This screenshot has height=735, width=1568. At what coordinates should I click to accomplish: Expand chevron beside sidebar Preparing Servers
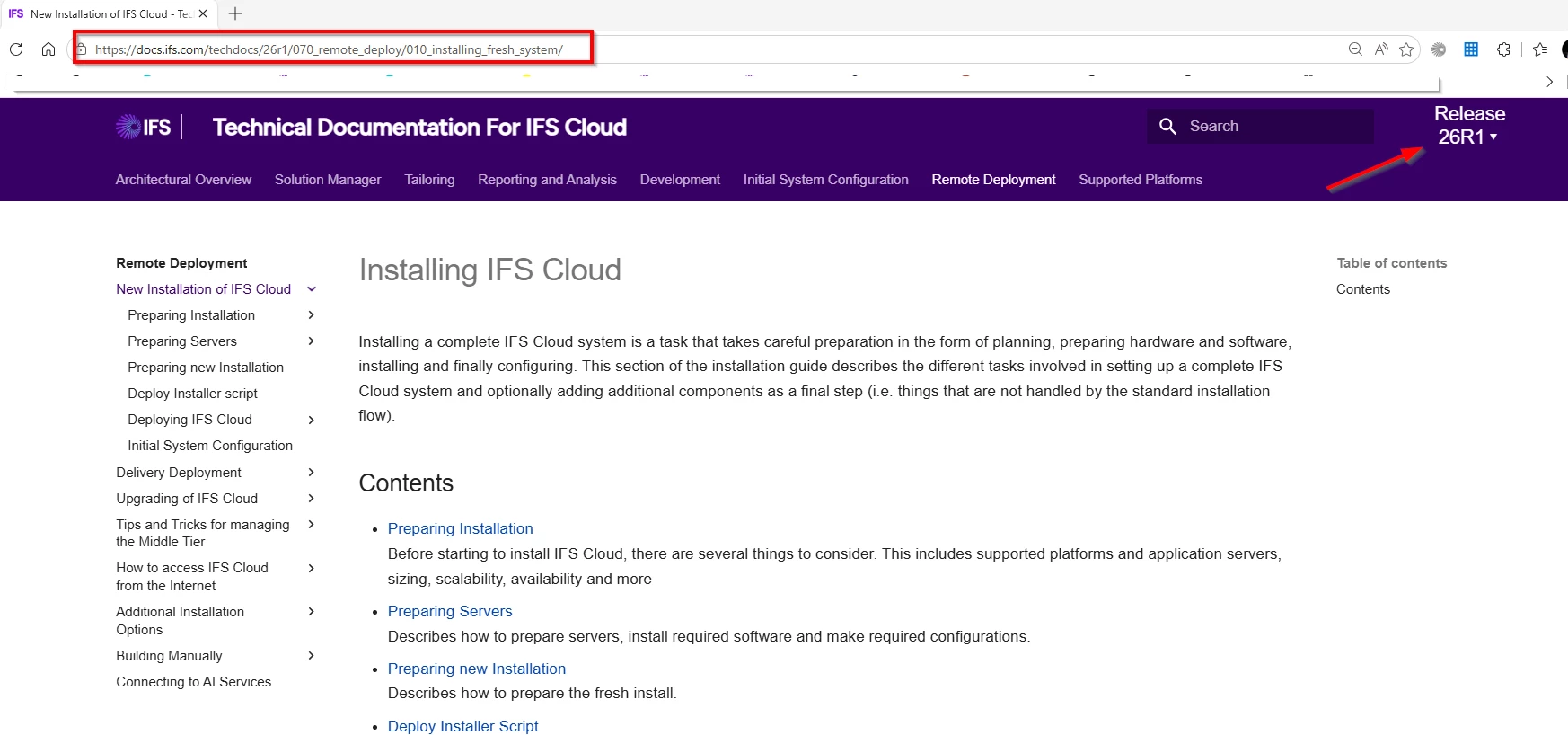pos(312,341)
